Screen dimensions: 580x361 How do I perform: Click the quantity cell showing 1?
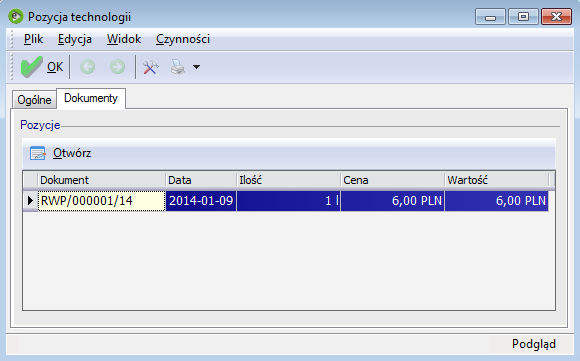[288, 201]
